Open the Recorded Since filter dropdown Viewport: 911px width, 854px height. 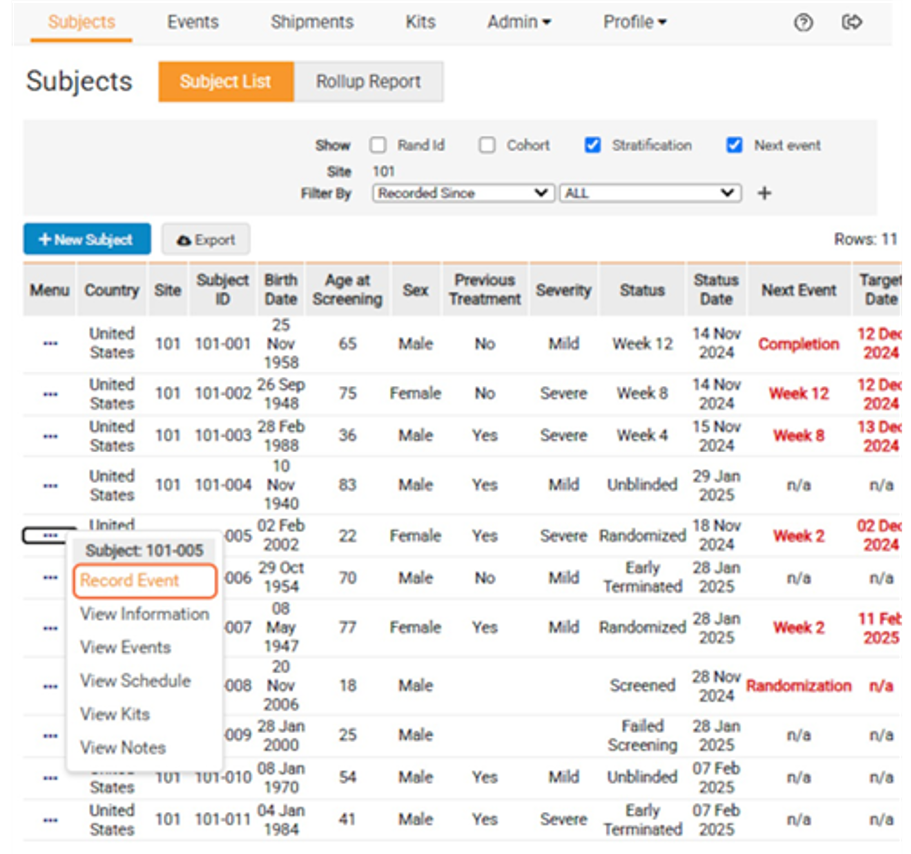[463, 193]
